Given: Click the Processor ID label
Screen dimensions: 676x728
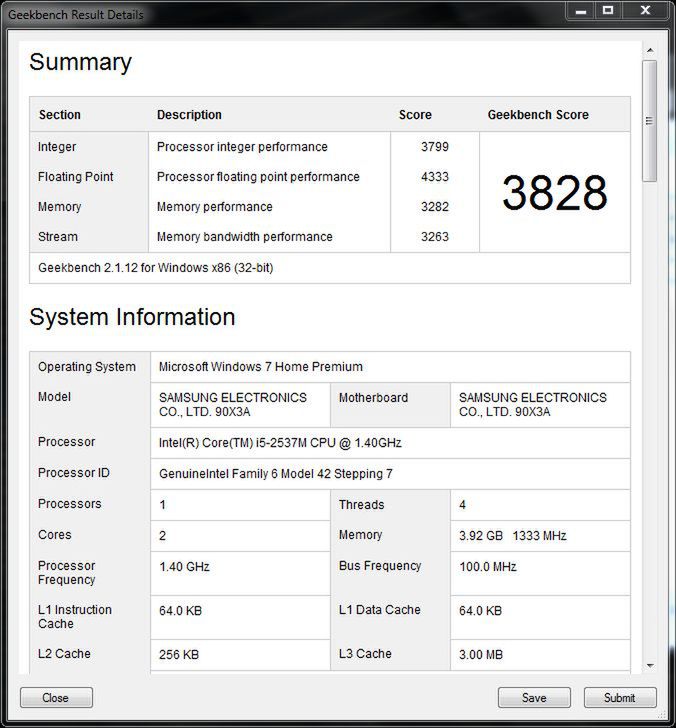Looking at the screenshot, I should click(x=74, y=473).
